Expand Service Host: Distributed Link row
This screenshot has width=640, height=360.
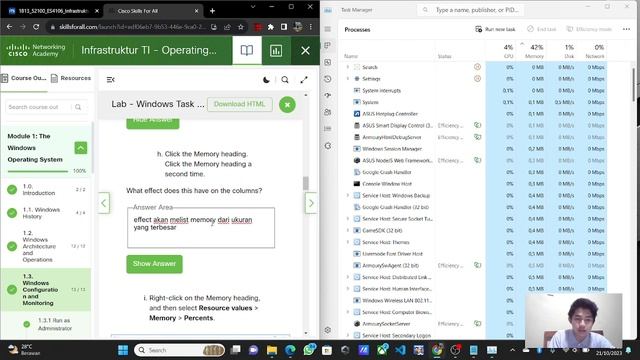click(348, 277)
